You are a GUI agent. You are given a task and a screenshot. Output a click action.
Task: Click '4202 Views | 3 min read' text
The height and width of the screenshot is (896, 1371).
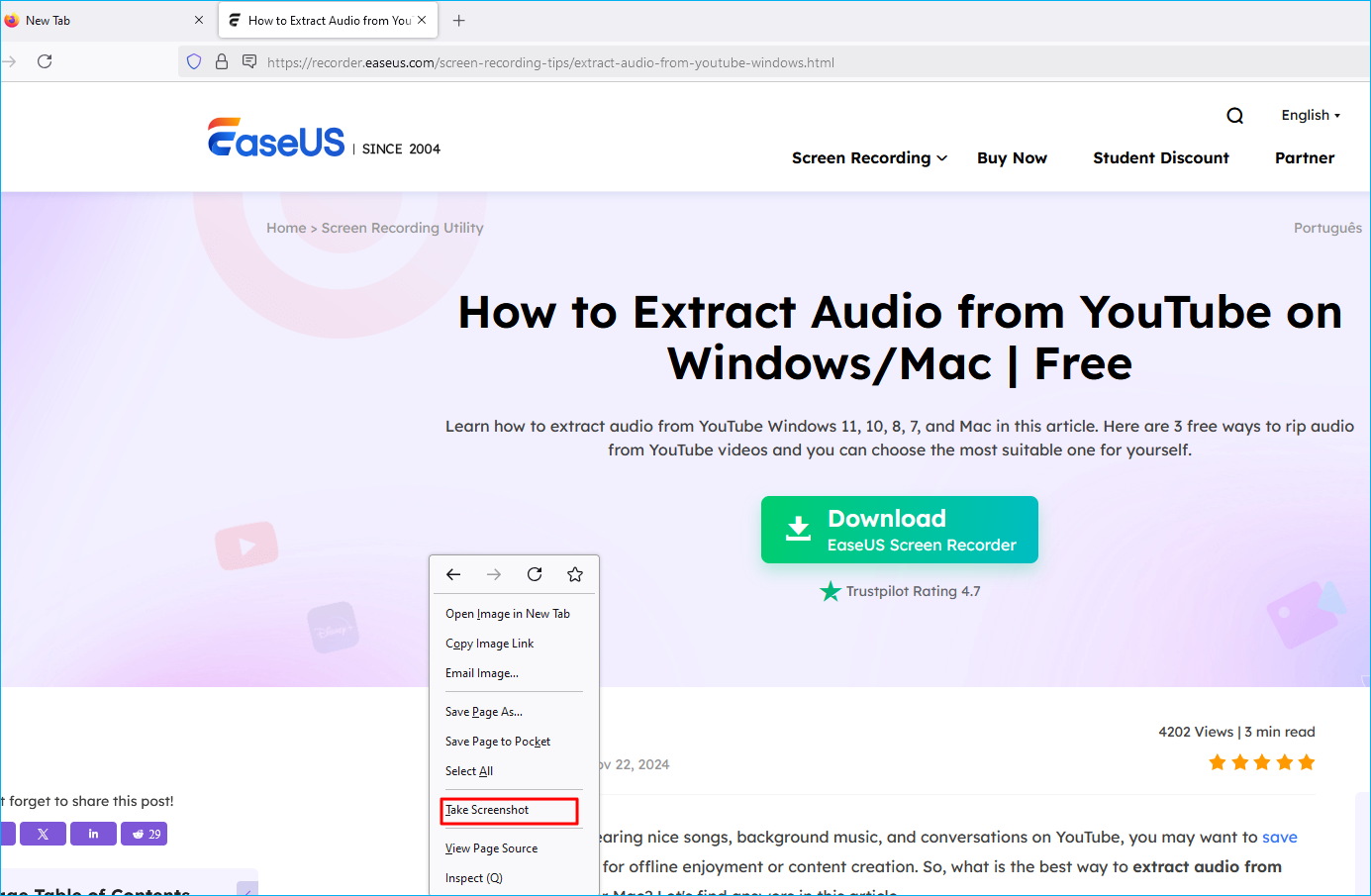click(1236, 732)
